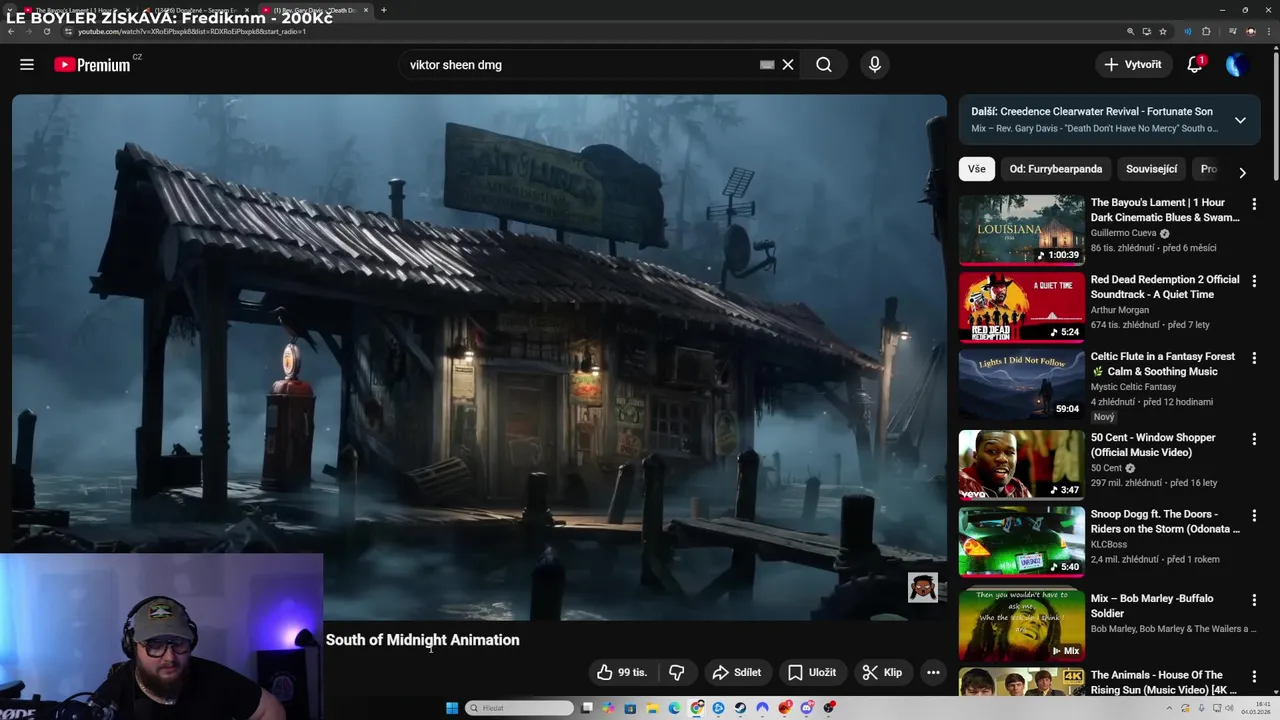Dislike the video with the thumbs-down button
Screen dimensions: 1280x720
pyautogui.click(x=677, y=673)
